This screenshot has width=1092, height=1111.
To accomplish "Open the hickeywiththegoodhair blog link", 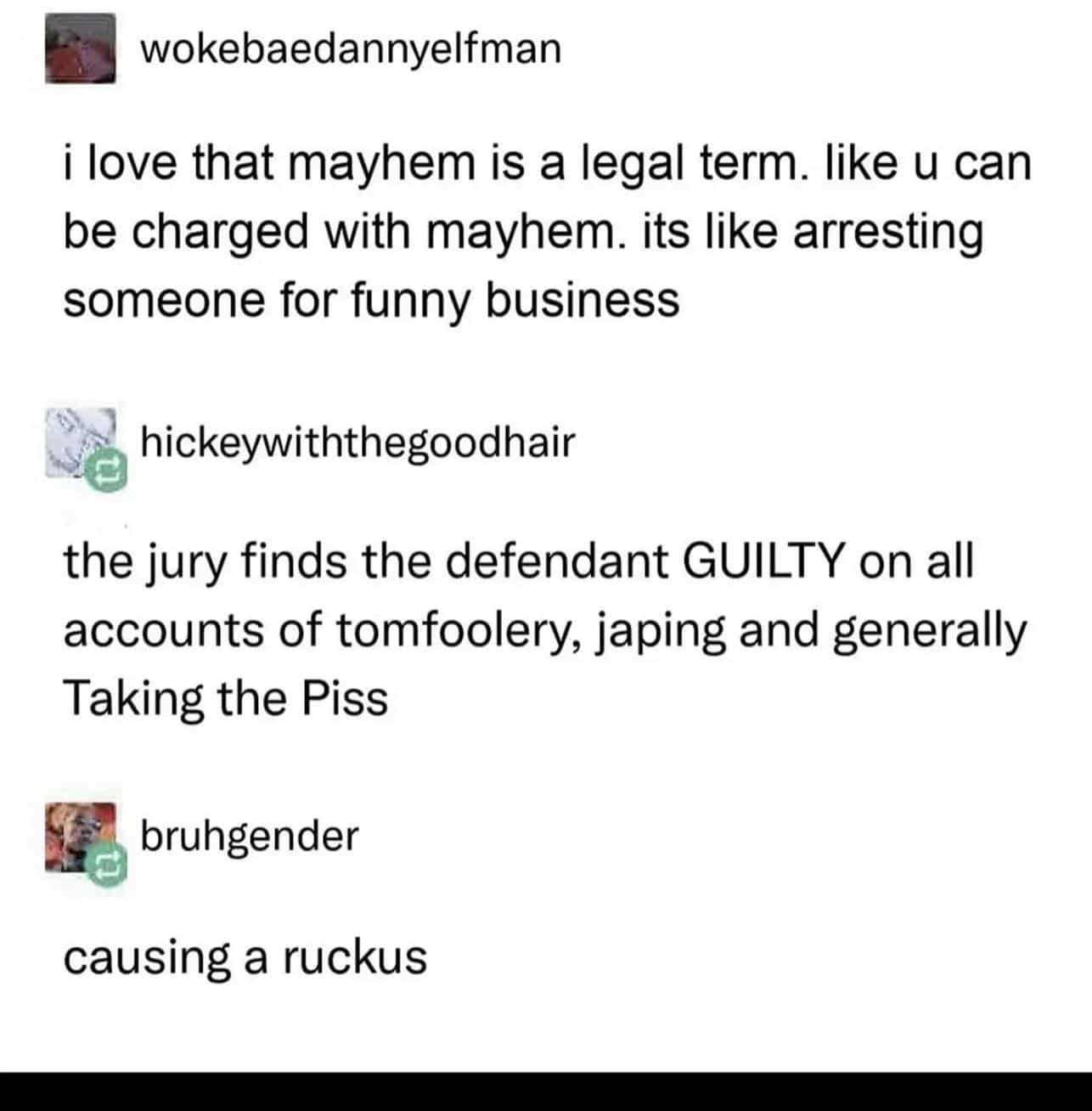I will pyautogui.click(x=357, y=443).
